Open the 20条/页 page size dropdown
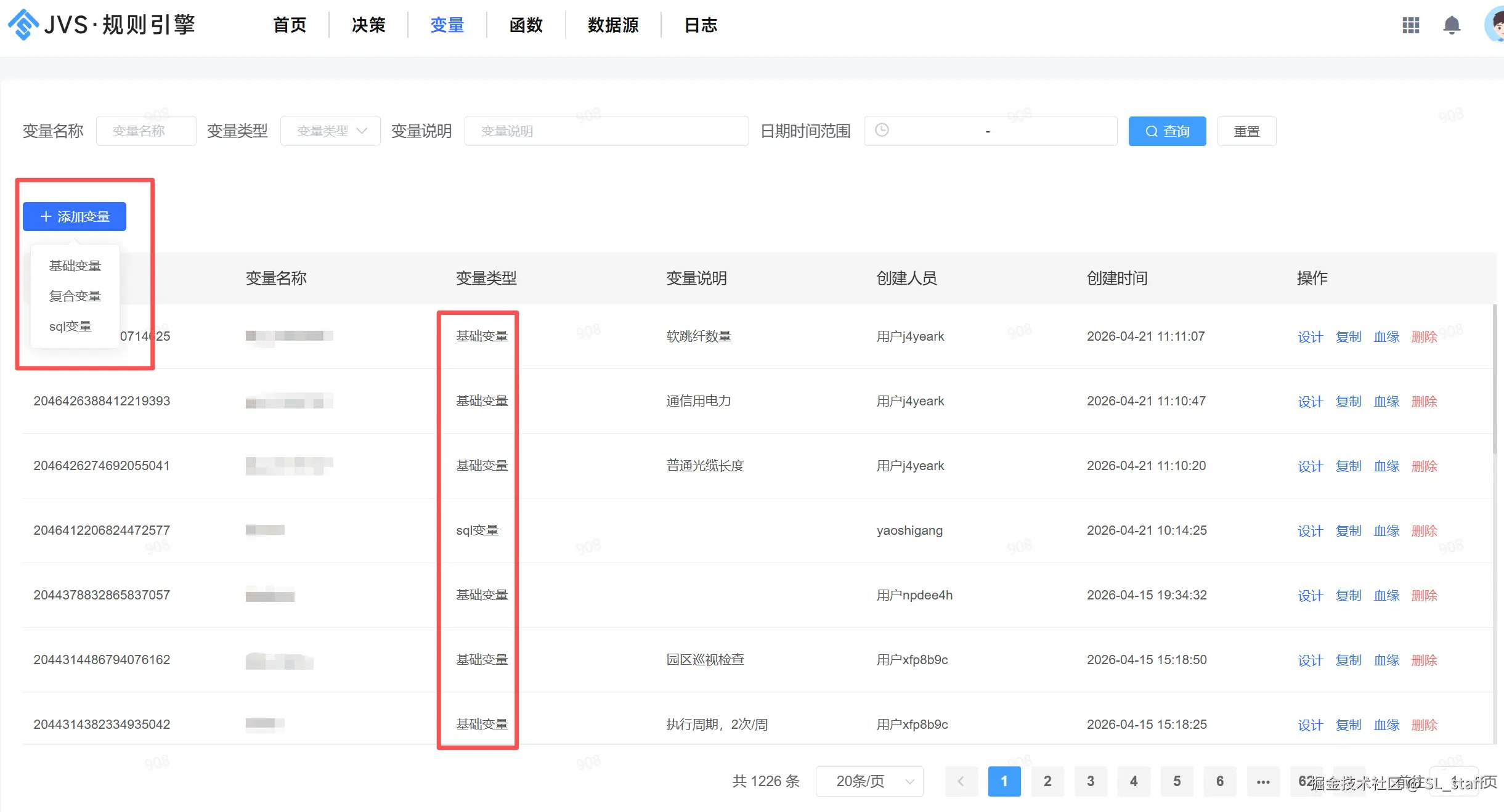 869,781
